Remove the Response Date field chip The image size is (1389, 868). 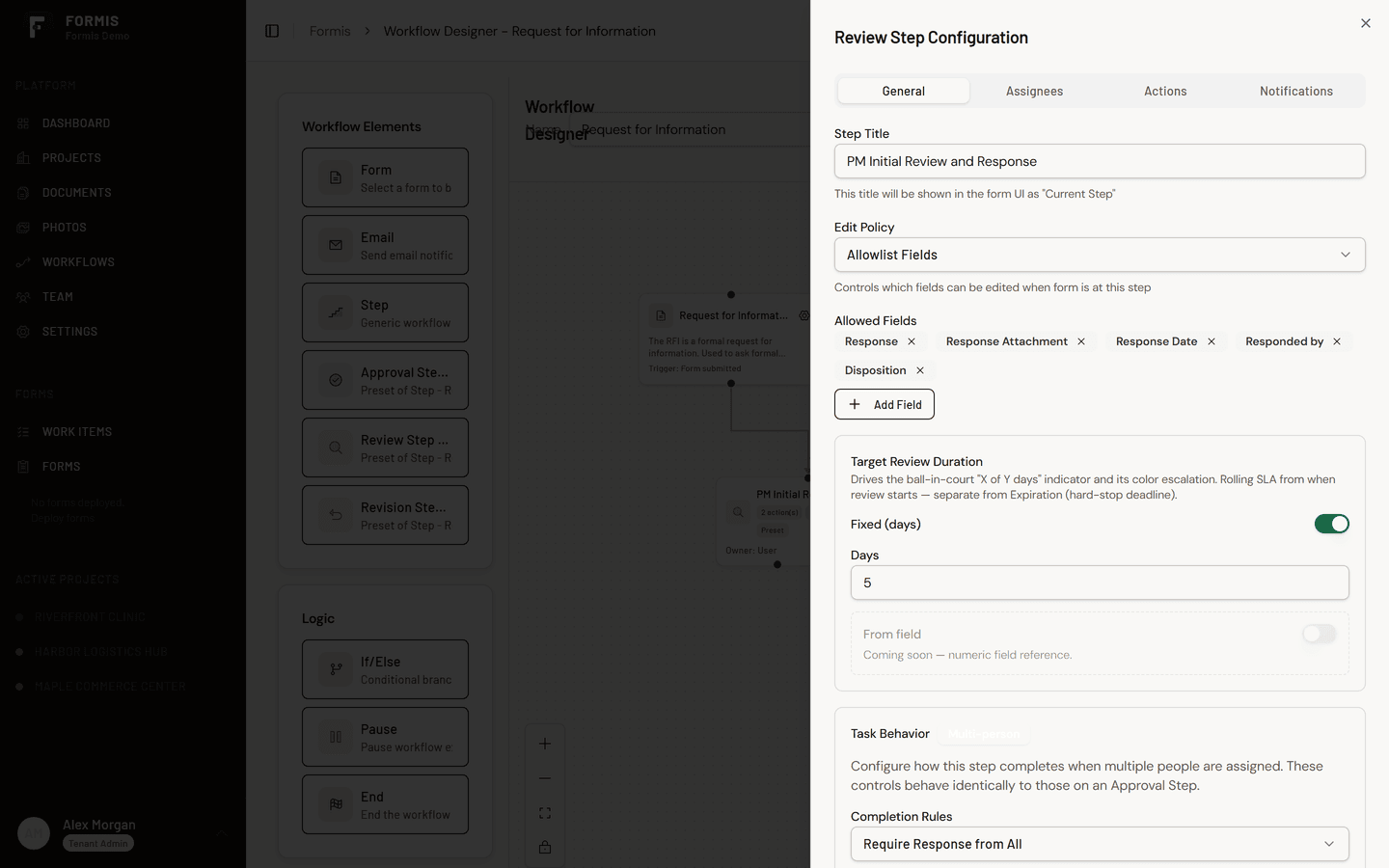pyautogui.click(x=1212, y=341)
